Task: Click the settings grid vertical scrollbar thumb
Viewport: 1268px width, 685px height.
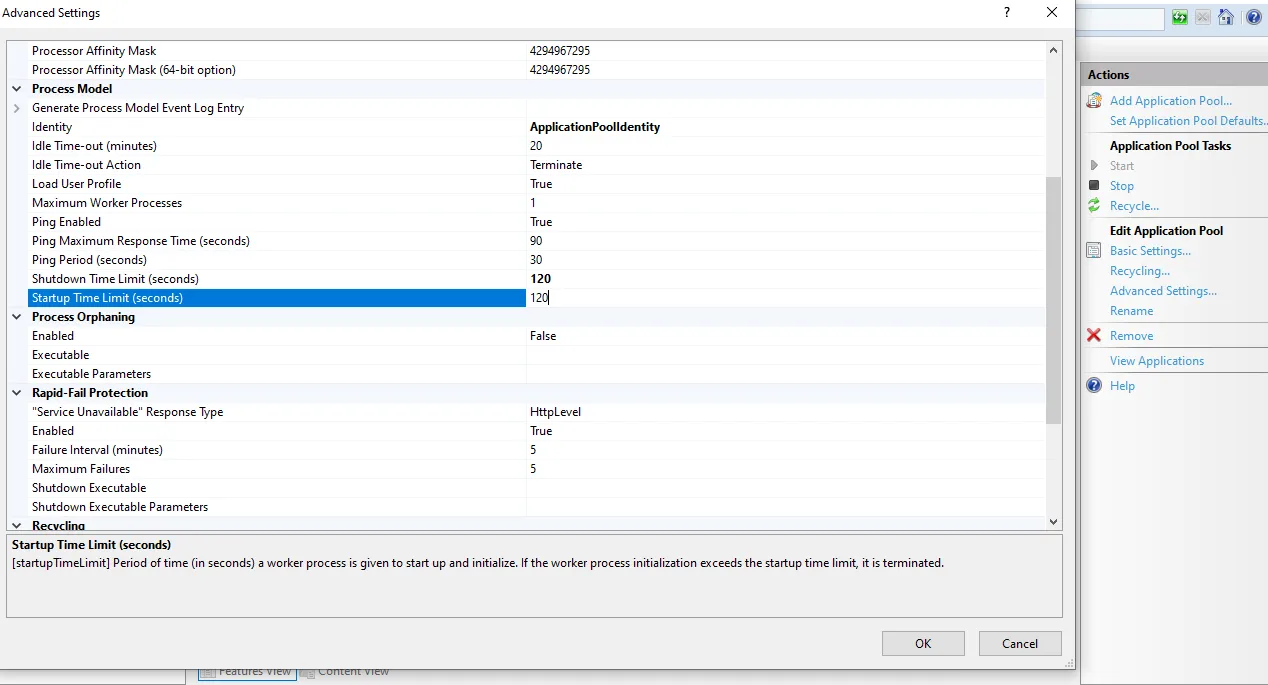Action: tap(1053, 300)
